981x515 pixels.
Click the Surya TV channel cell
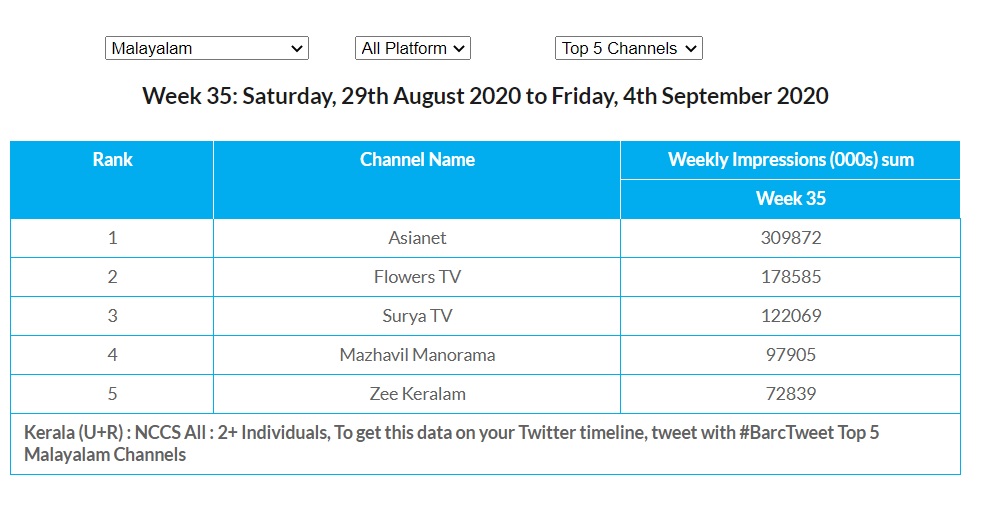(417, 316)
